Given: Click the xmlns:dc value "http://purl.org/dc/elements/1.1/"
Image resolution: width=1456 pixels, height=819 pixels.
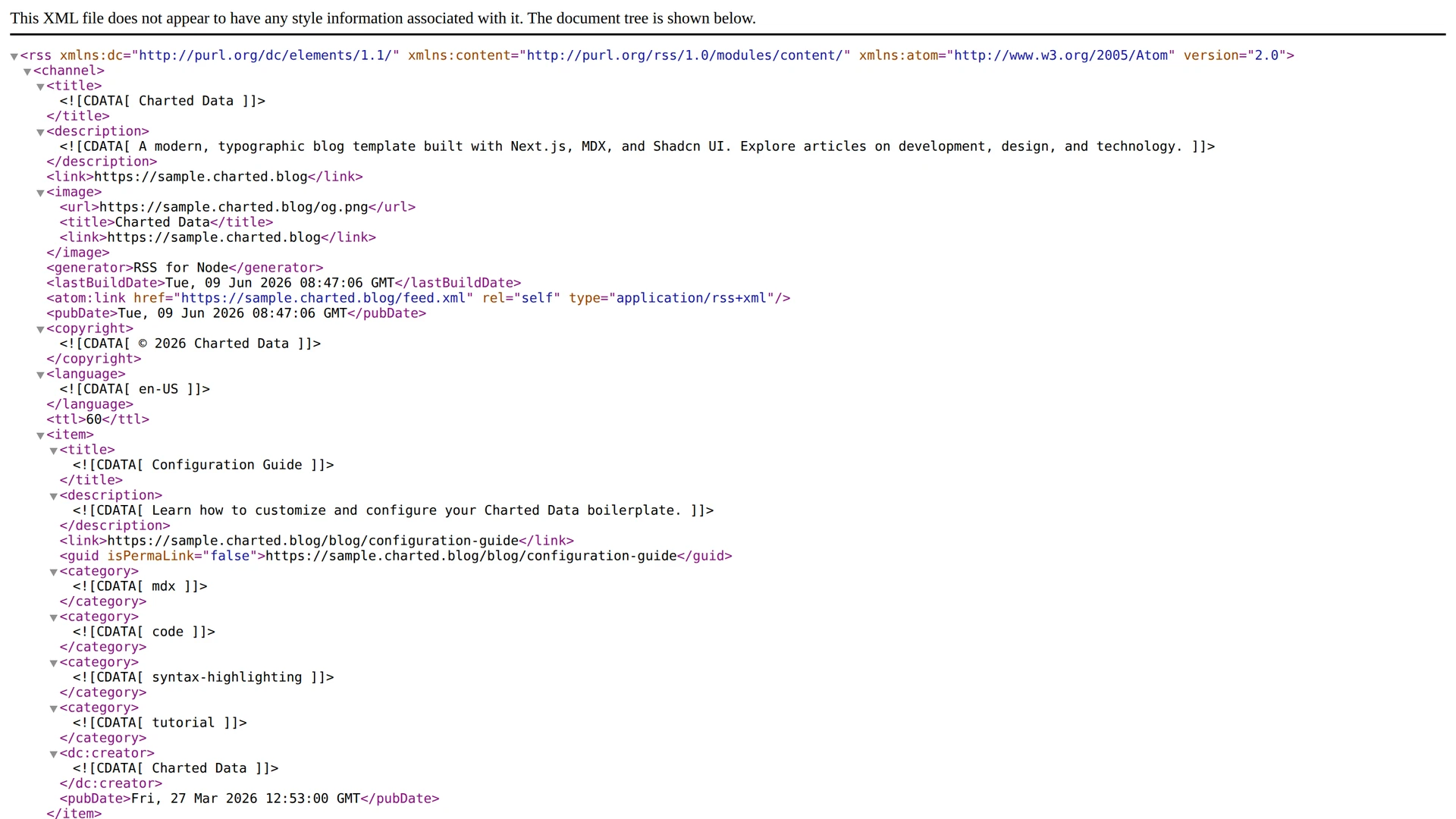Looking at the screenshot, I should (265, 55).
